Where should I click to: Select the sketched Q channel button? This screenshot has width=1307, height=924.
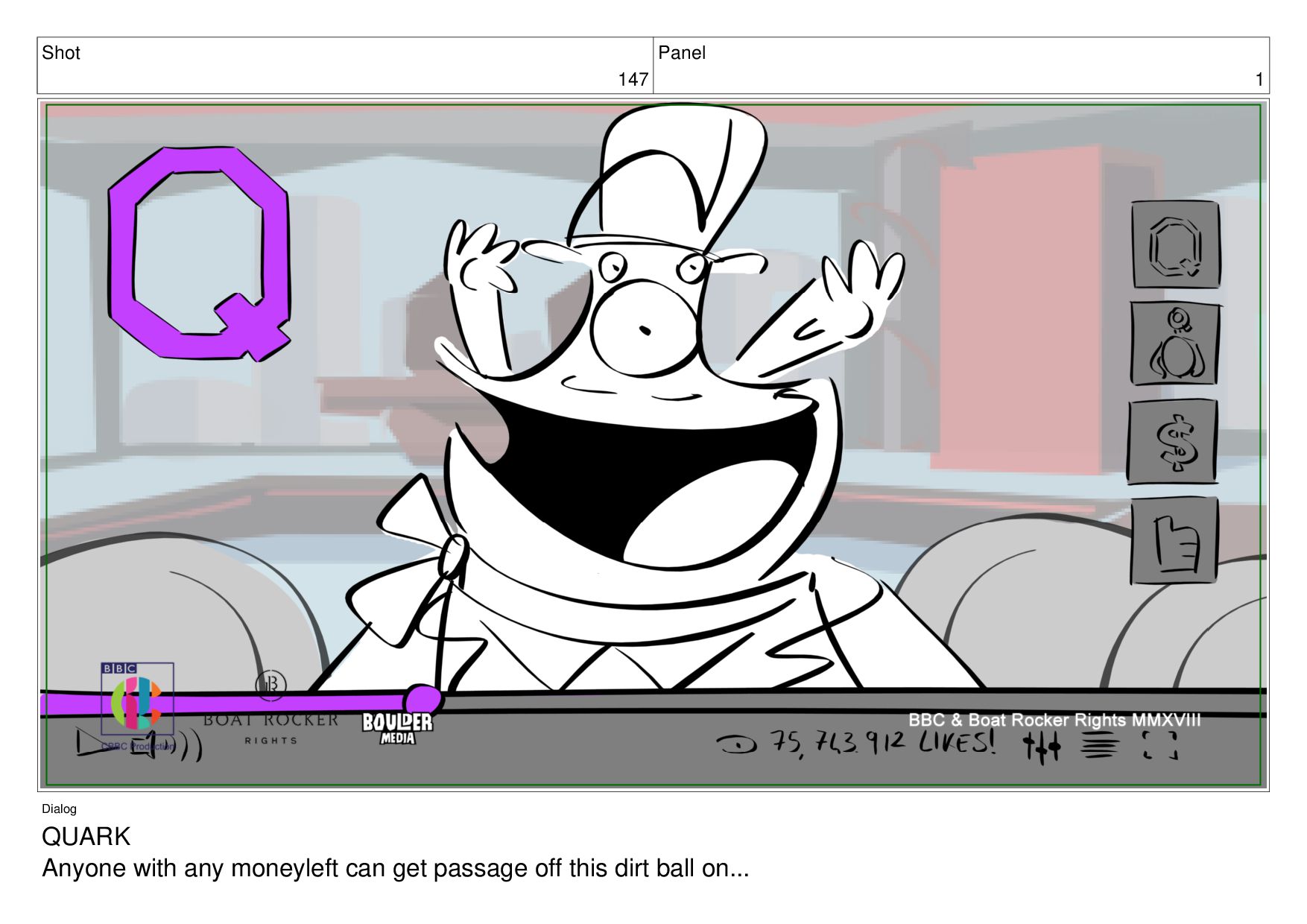1176,244
